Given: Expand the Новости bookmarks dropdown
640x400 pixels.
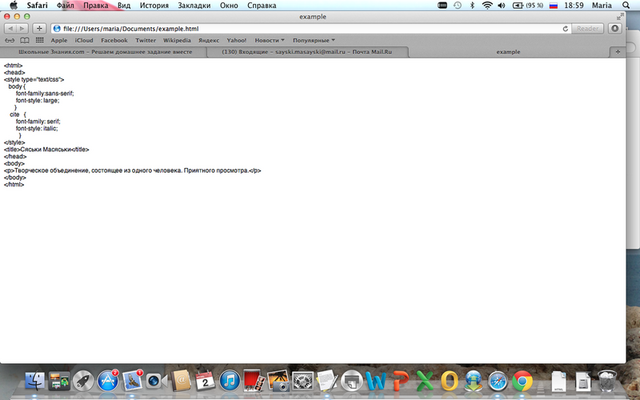Looking at the screenshot, I should pyautogui.click(x=269, y=40).
